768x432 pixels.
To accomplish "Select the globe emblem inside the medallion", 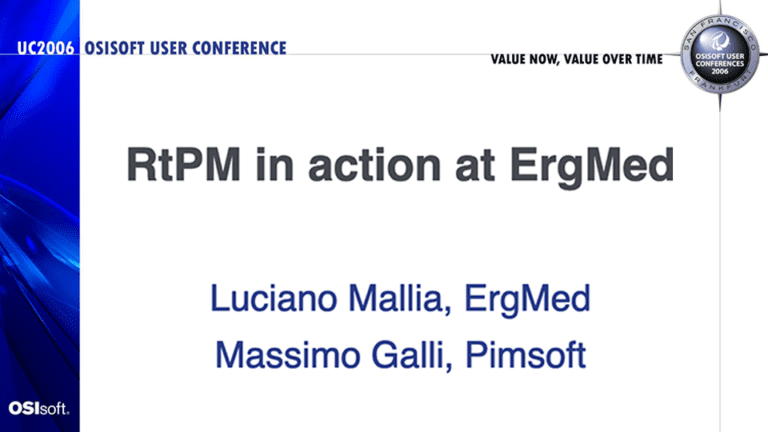I will click(x=719, y=41).
